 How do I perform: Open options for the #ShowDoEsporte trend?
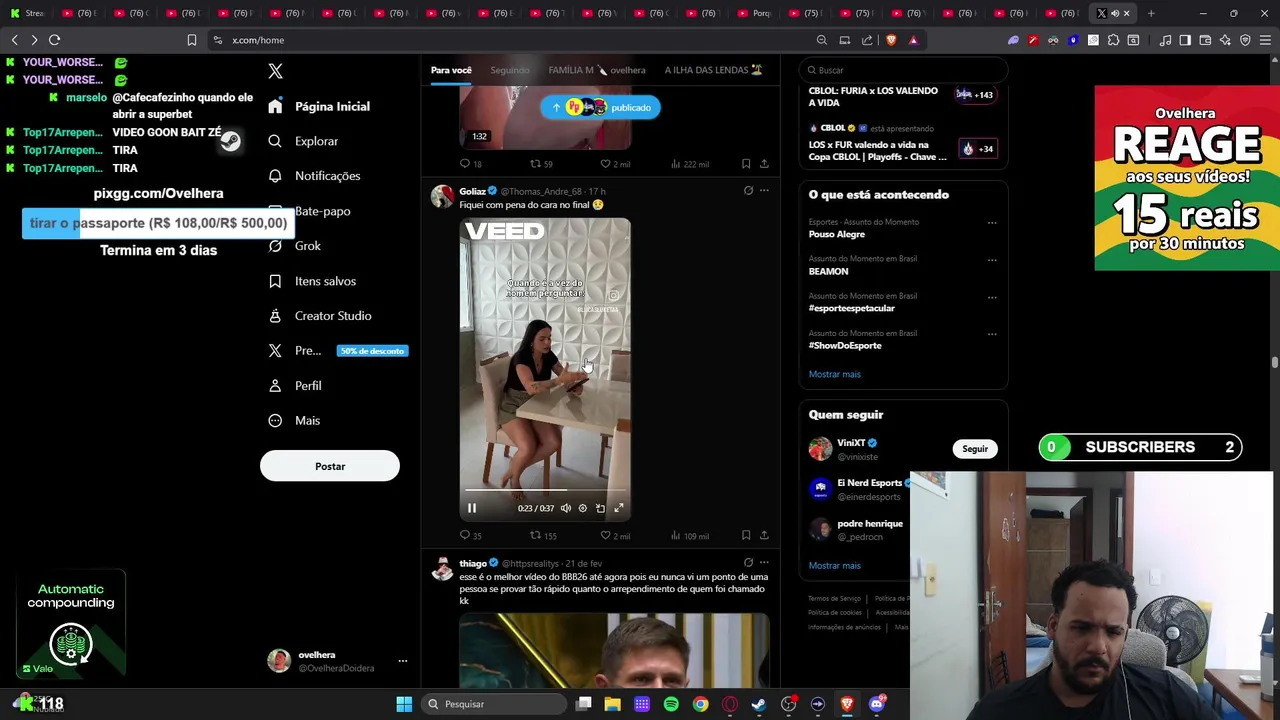tap(992, 334)
